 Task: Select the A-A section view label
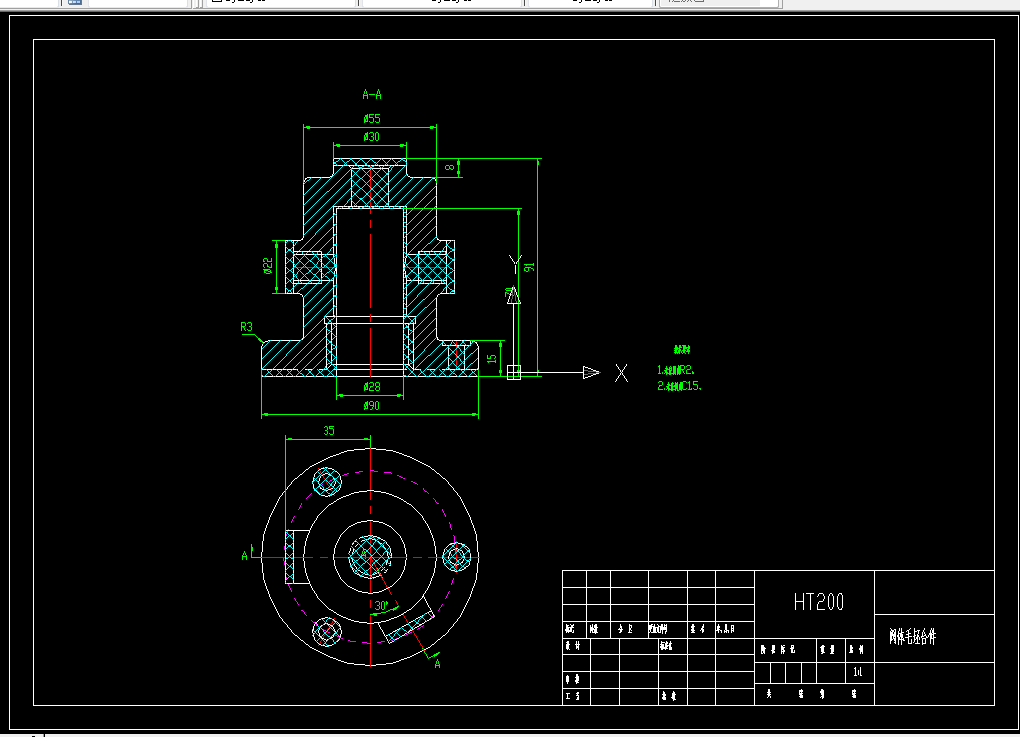pos(371,95)
